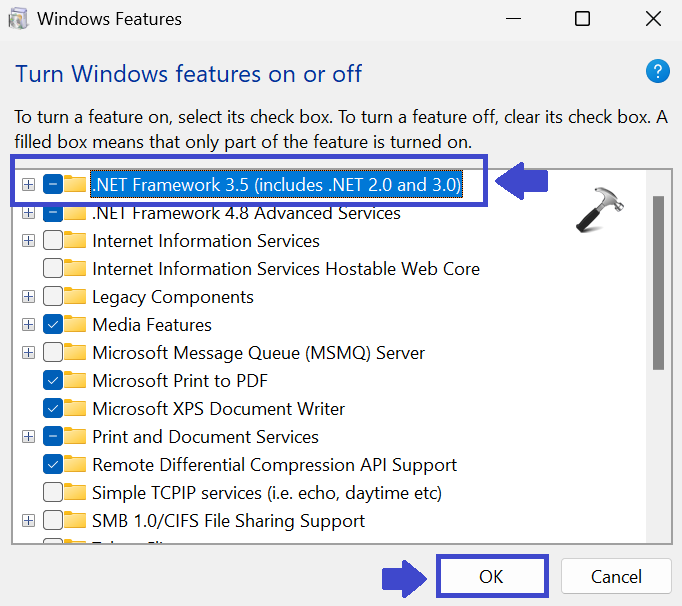Screen dimensions: 682x606
Task: Uncheck the Microsoft XPS Document Writer checkbox
Action: (52, 409)
